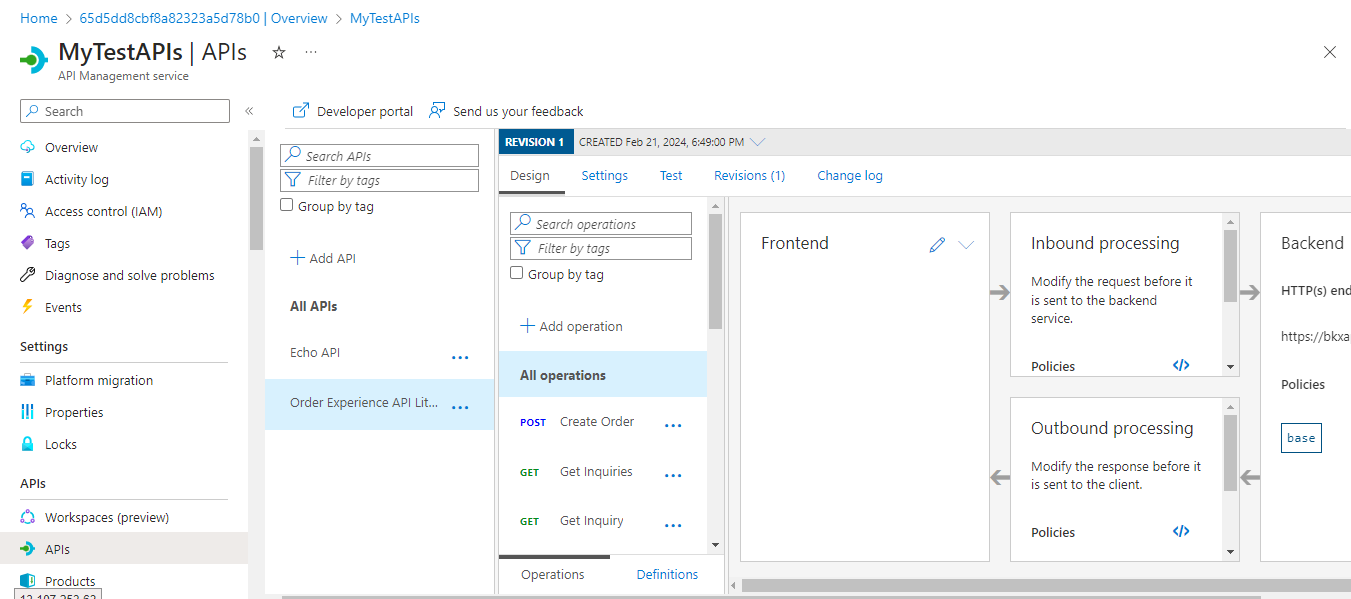Click the plus icon of Add operation
Viewport: 1351px width, 599px height.
[527, 326]
